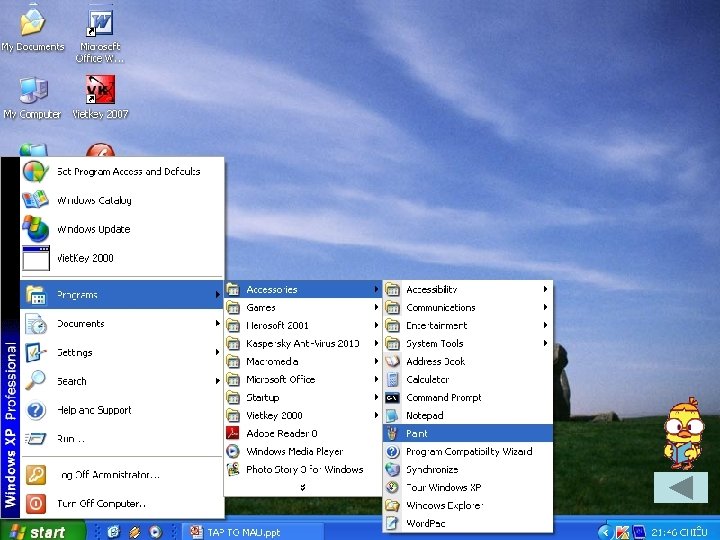Expand hidden tray icons arrow
Screen dimensions: 720x540
[606, 532]
